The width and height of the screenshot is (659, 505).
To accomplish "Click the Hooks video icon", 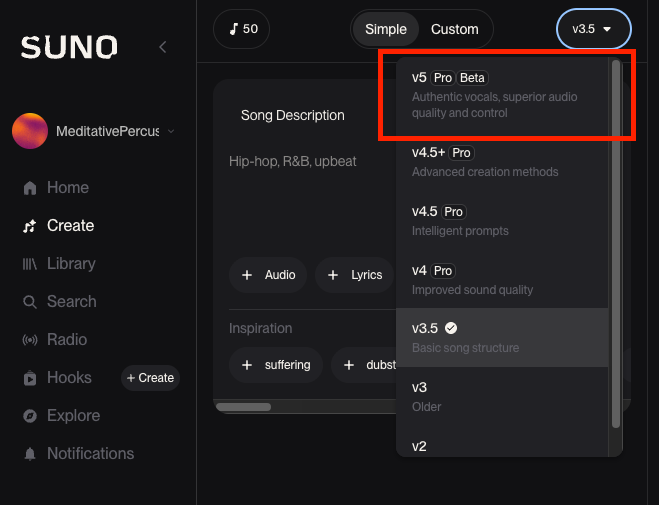I will [x=30, y=378].
